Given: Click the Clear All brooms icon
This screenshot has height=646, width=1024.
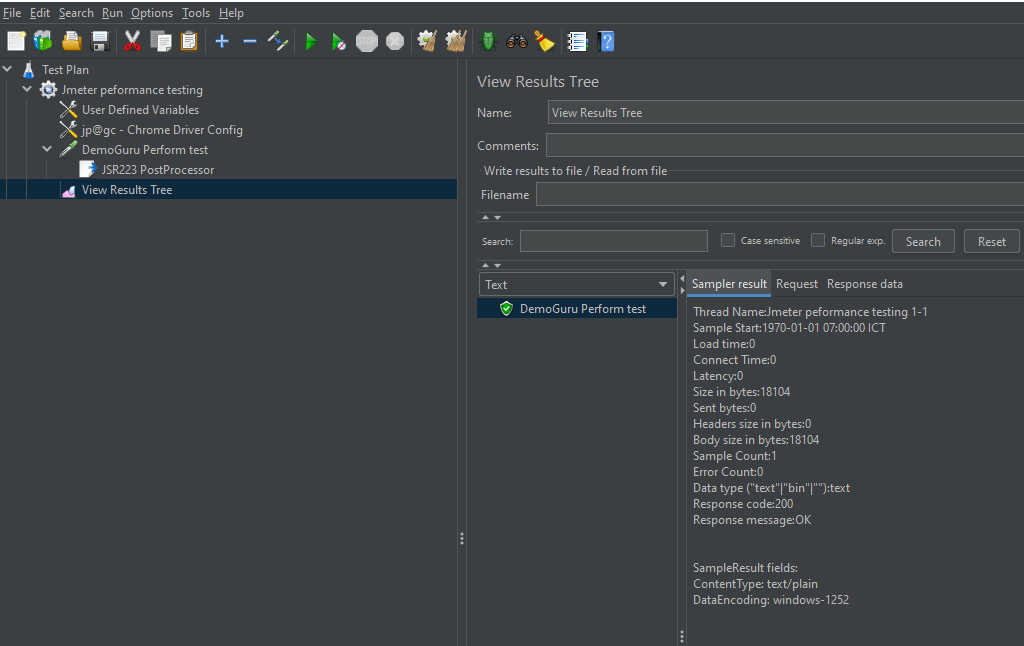Looking at the screenshot, I should pos(456,41).
